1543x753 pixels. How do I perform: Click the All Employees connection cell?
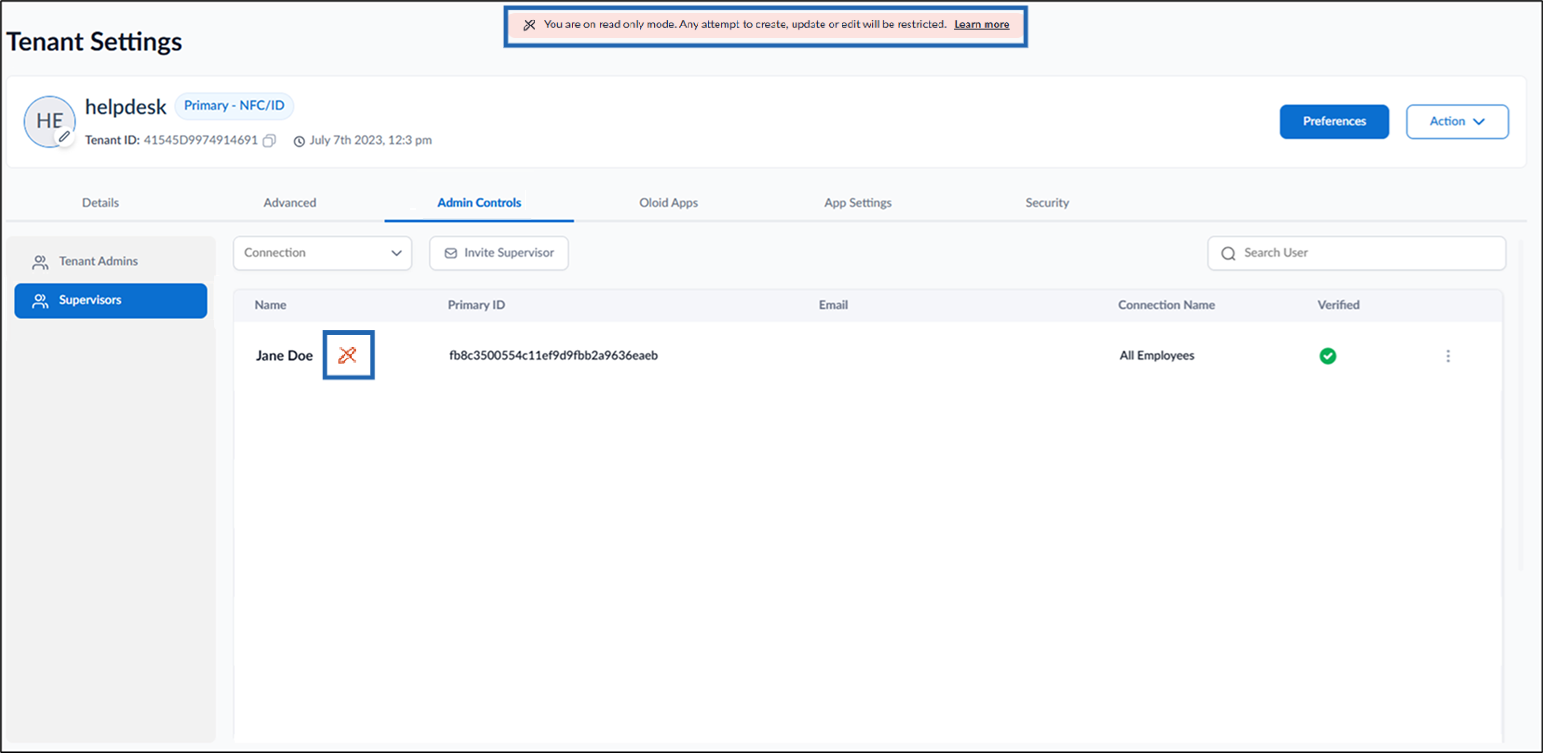[x=1157, y=356]
